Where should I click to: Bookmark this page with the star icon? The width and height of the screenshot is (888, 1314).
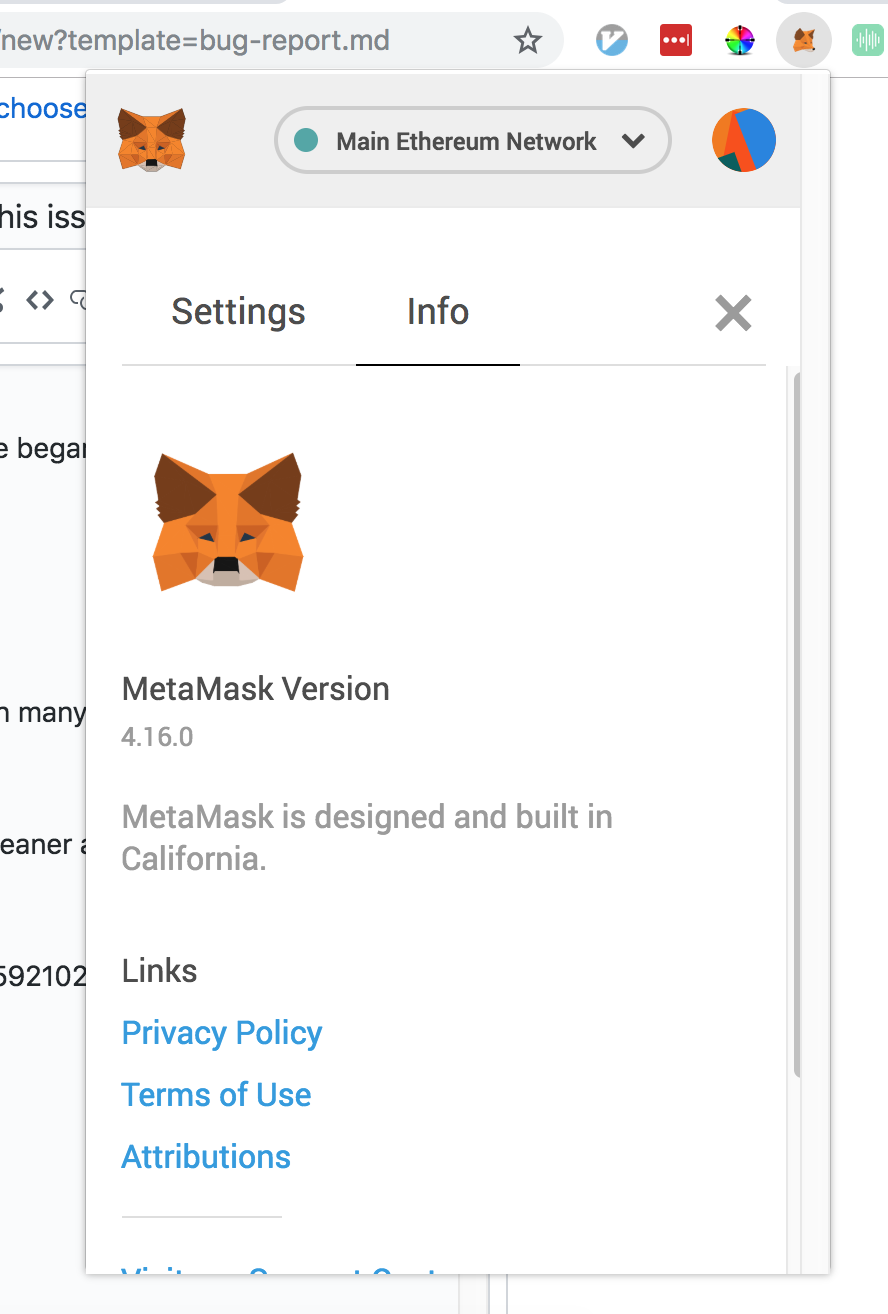(527, 41)
